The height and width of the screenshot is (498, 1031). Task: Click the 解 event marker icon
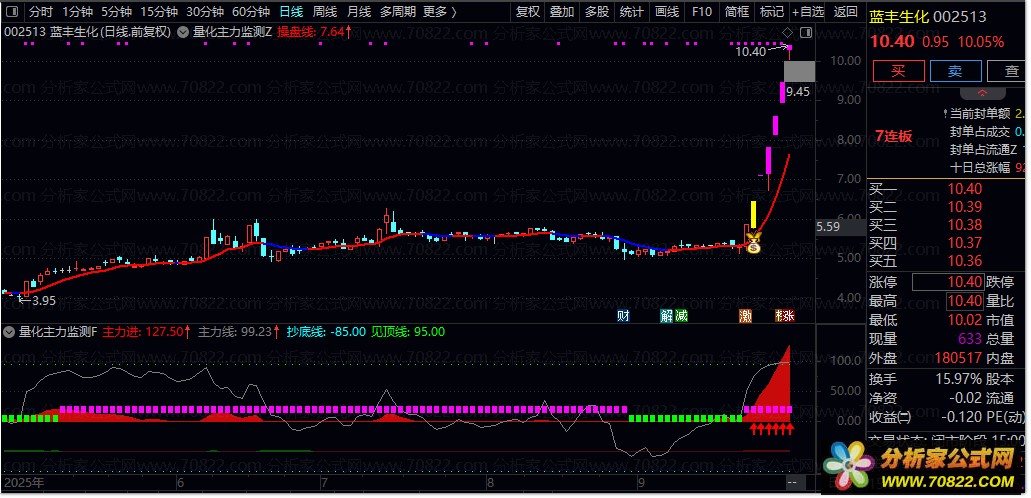tap(667, 316)
